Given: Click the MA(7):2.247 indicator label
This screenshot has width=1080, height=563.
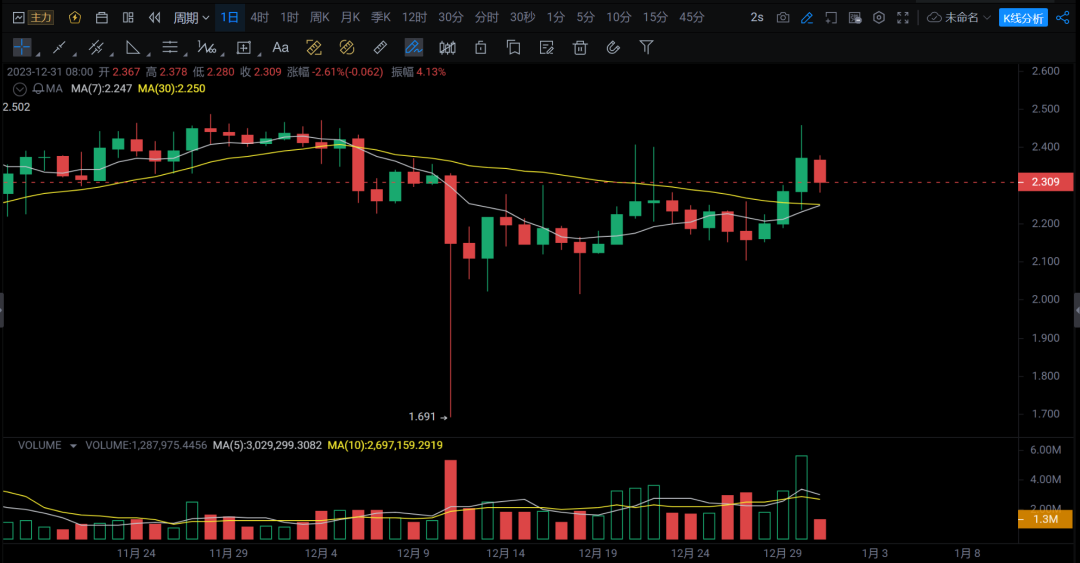Looking at the screenshot, I should 101,88.
